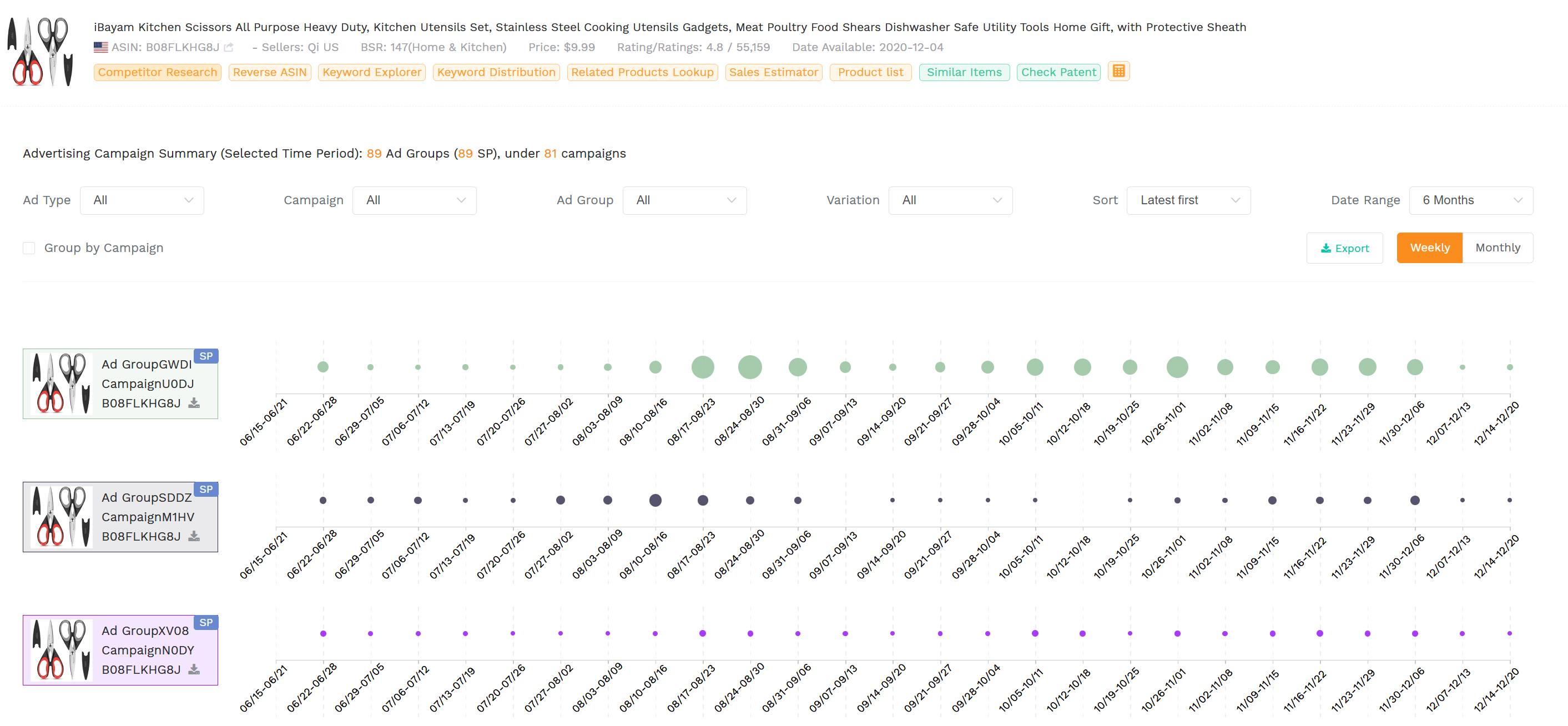The height and width of the screenshot is (726, 1568).
Task: Click the Export button
Action: [x=1345, y=248]
